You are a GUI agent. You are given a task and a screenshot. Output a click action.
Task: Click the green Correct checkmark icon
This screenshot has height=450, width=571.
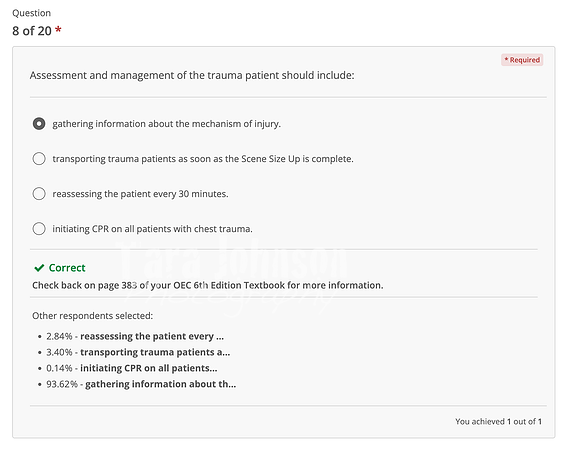tap(39, 268)
